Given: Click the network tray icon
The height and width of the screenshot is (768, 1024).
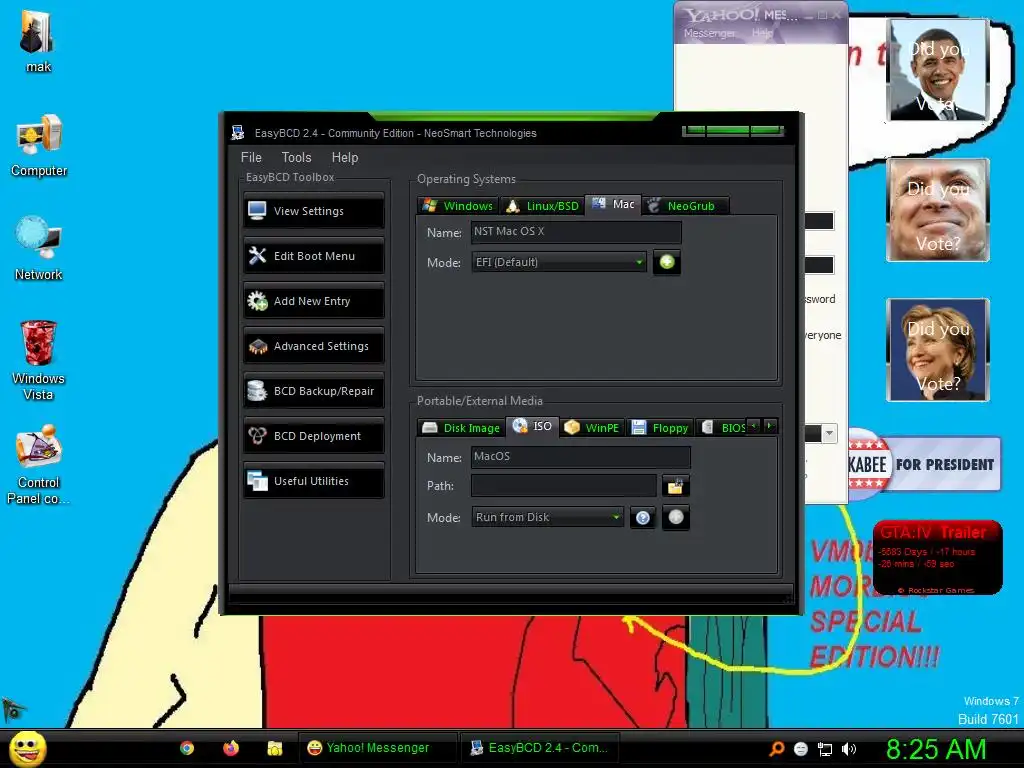Looking at the screenshot, I should coord(825,749).
